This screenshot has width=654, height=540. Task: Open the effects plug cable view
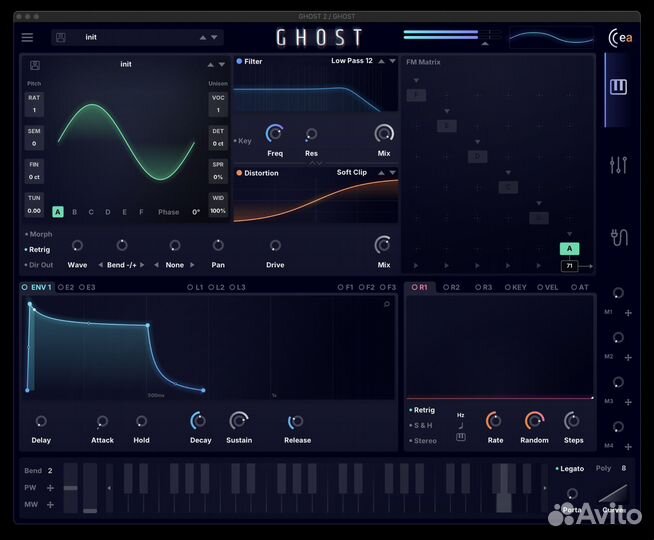point(619,237)
